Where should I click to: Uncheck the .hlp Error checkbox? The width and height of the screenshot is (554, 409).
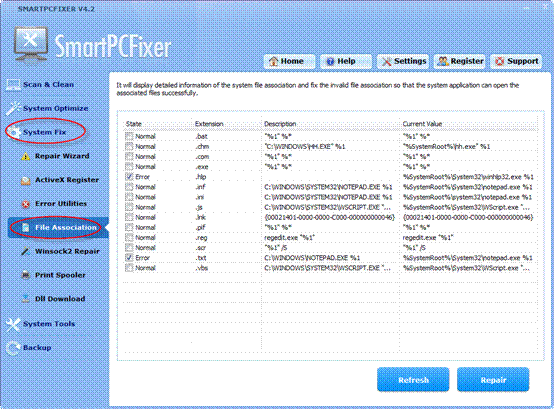pos(129,177)
